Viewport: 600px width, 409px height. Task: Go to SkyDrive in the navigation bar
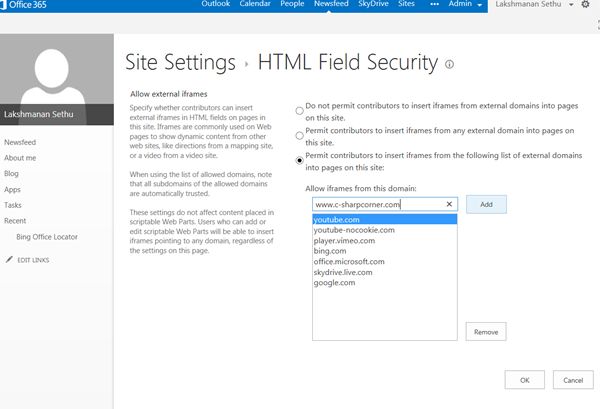click(372, 5)
